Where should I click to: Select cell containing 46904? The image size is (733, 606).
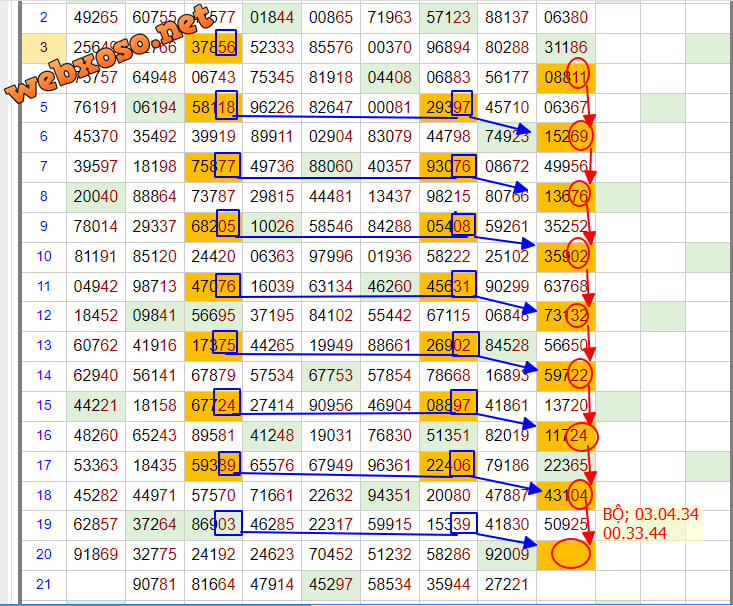pos(389,405)
